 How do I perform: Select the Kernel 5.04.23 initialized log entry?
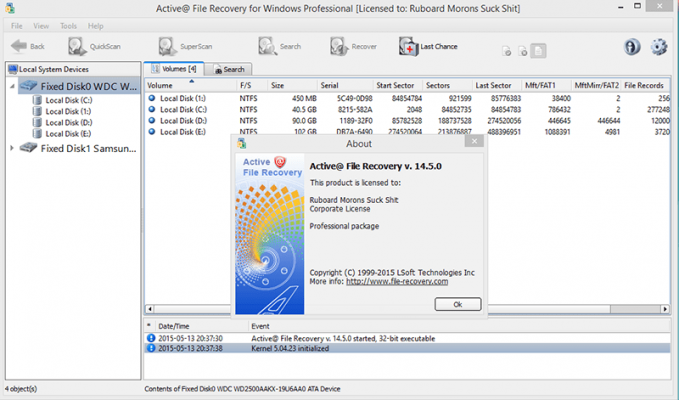click(300, 347)
